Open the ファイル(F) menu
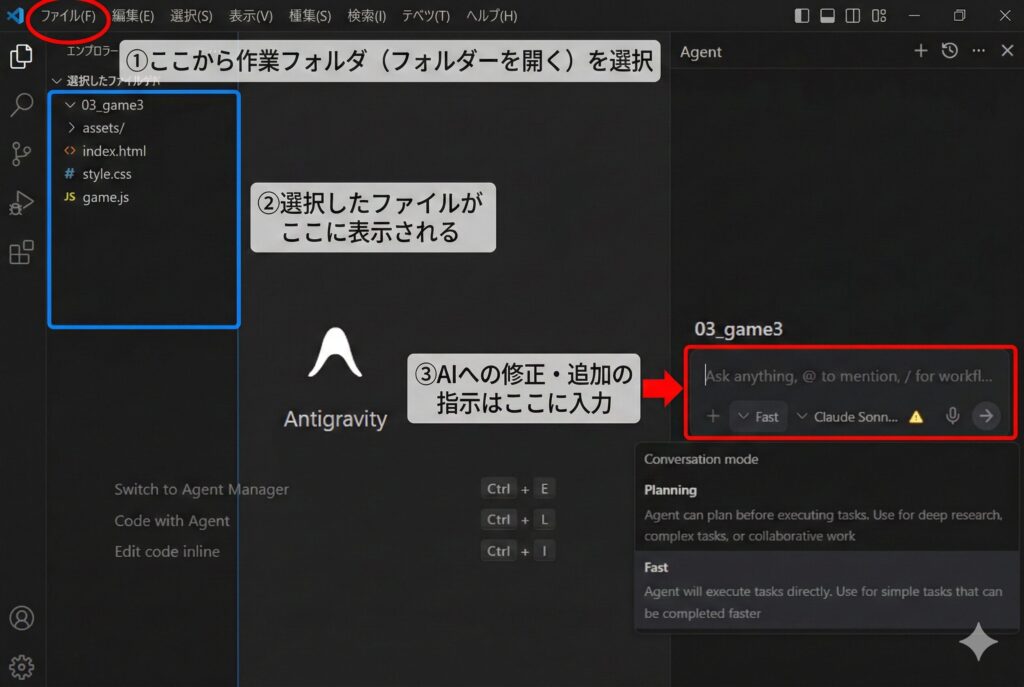Screen dimensions: 1024x687 (68, 16)
